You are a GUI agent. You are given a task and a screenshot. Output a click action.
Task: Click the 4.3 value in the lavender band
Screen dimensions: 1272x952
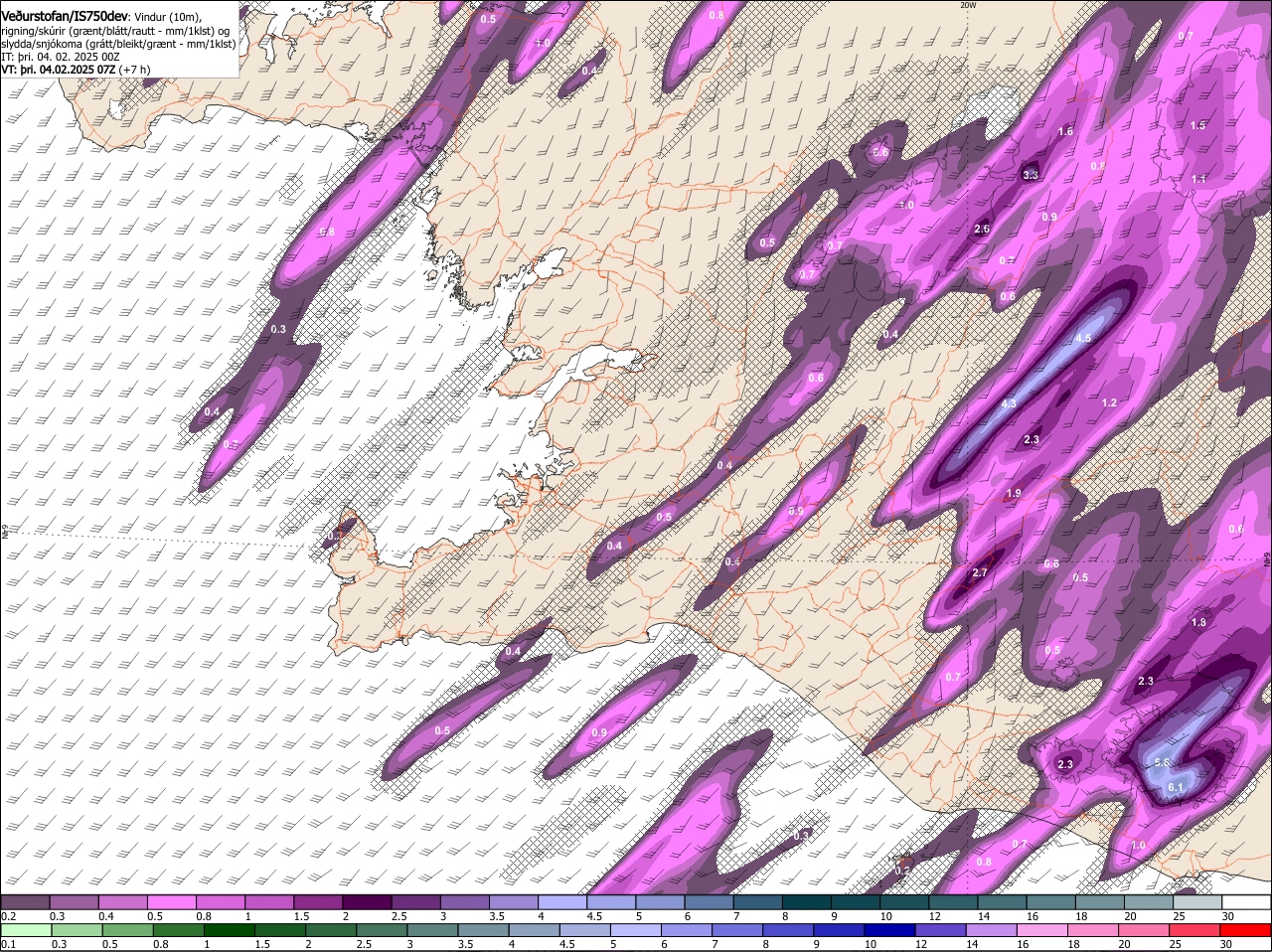point(1009,403)
